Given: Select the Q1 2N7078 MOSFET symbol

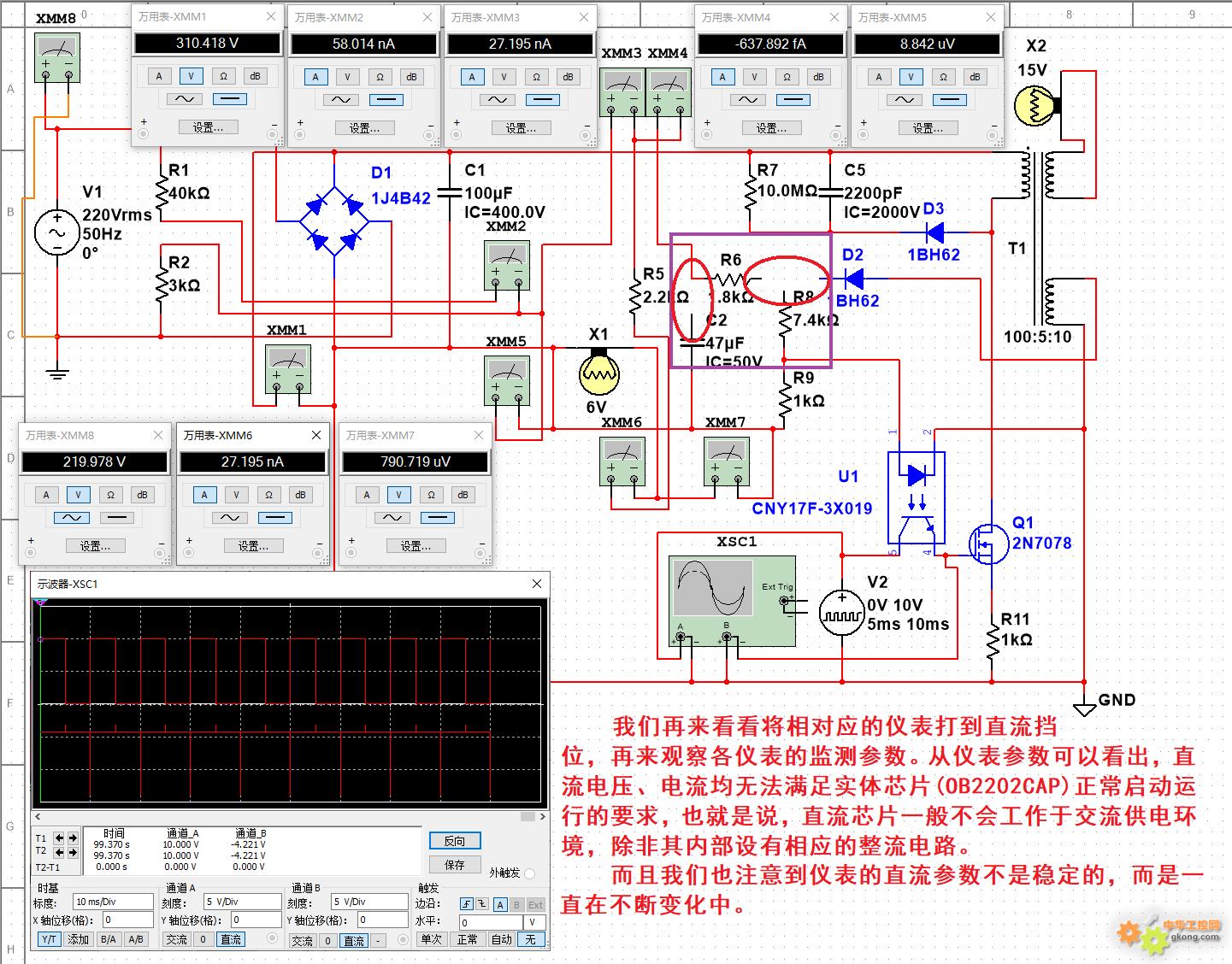Looking at the screenshot, I should [x=989, y=543].
